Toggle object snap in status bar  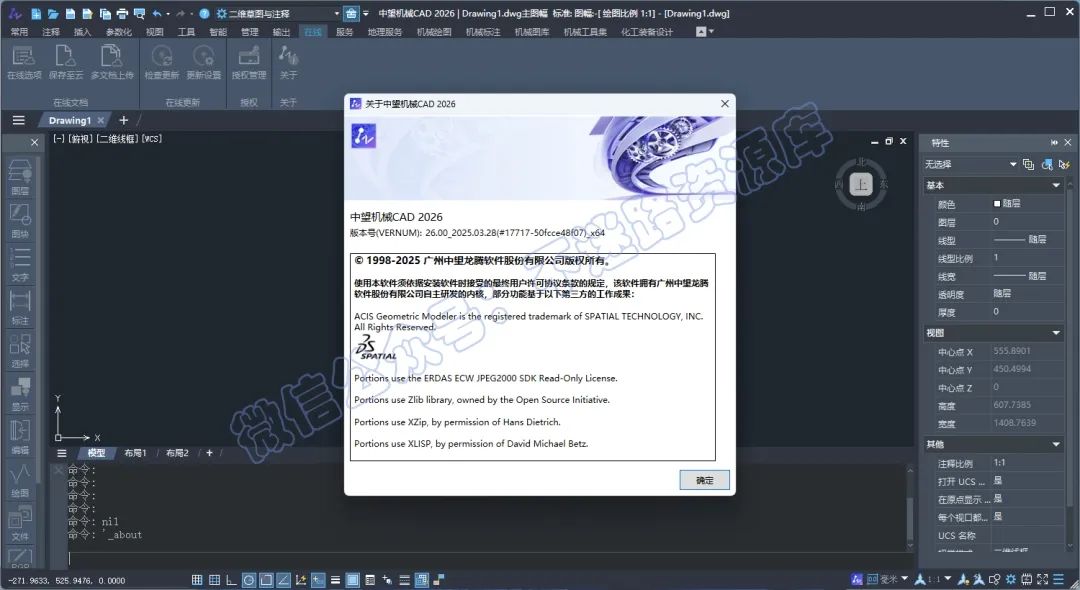pos(266,580)
